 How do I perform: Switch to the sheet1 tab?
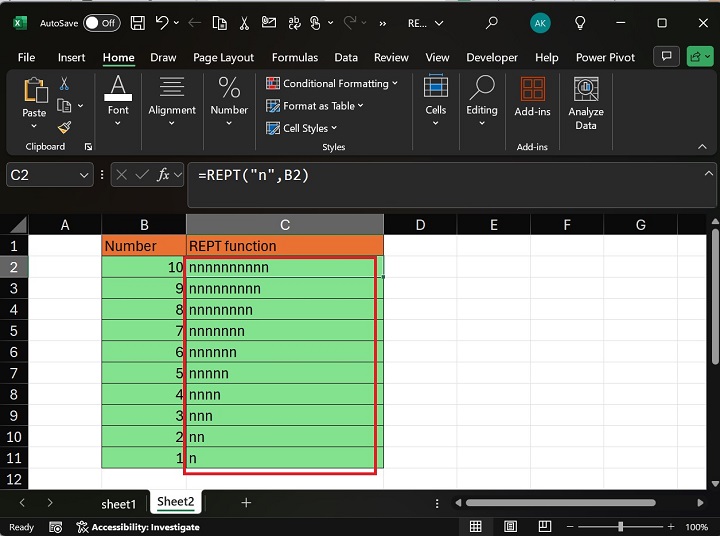click(x=118, y=503)
